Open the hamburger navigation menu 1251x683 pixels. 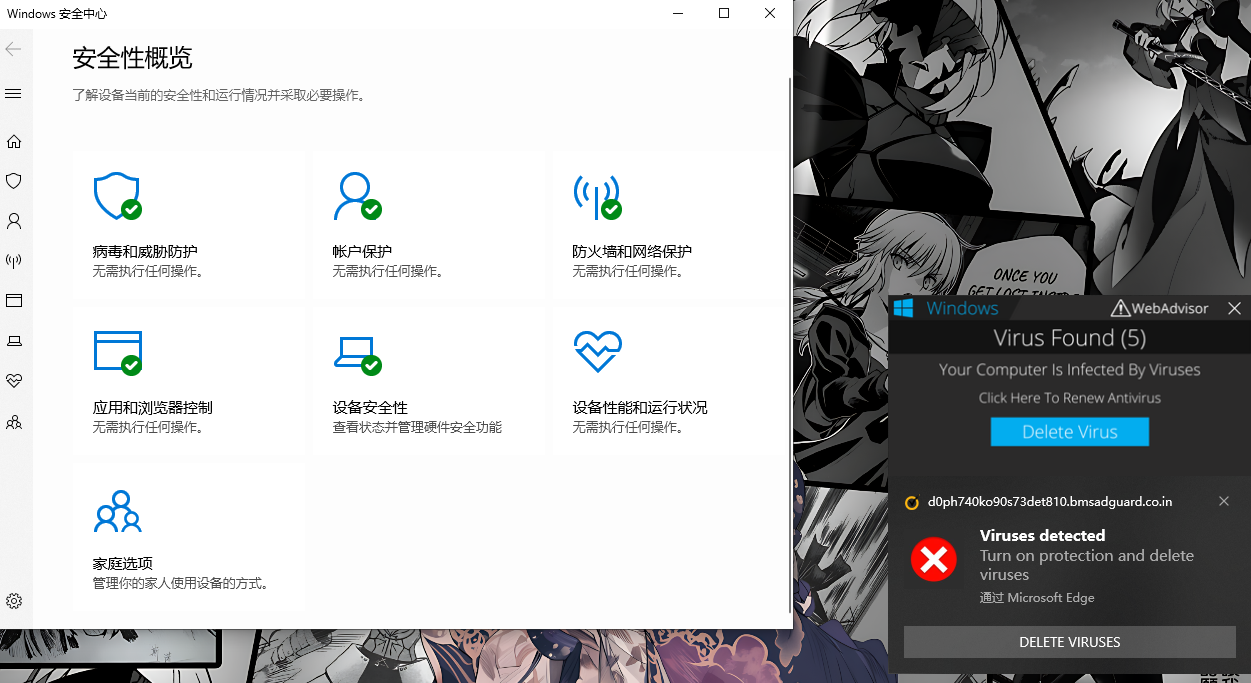tap(13, 94)
